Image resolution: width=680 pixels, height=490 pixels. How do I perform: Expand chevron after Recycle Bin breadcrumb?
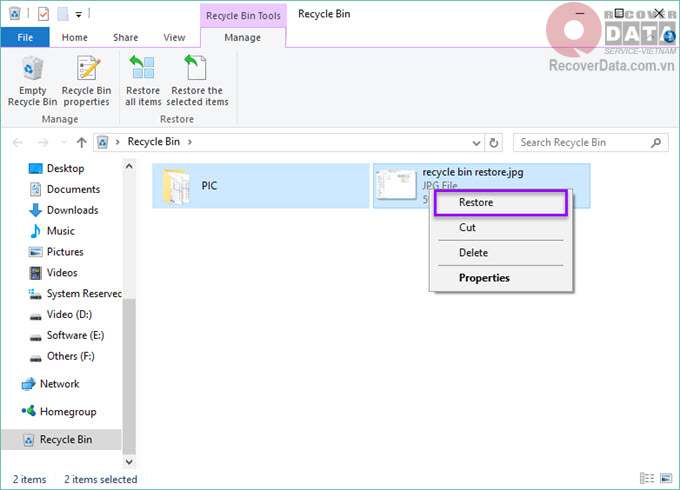click(x=190, y=142)
